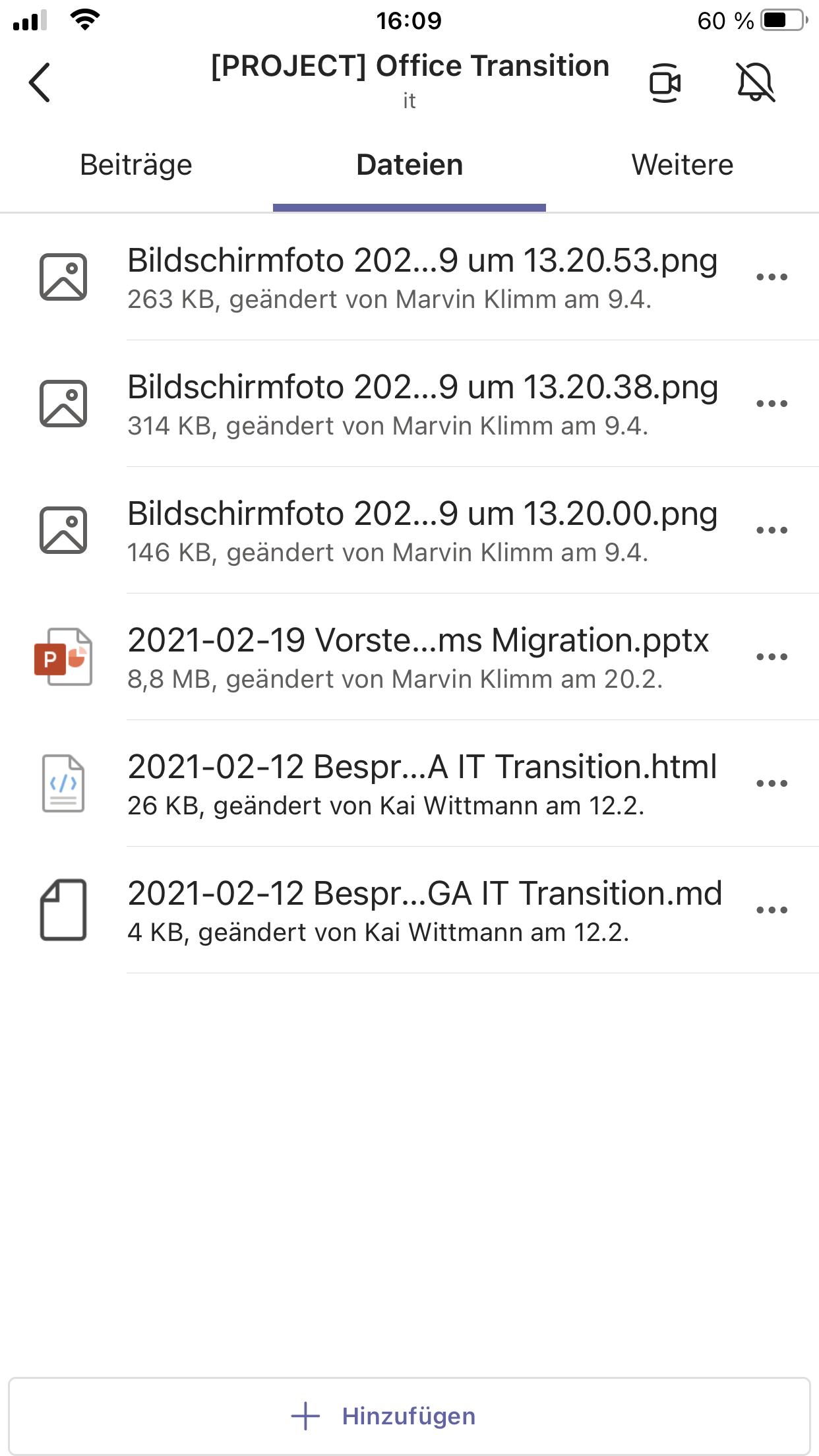Open the ellipsis menu for Bildschirmfoto 13.20.00.png
This screenshot has width=819, height=1456.
click(x=773, y=531)
